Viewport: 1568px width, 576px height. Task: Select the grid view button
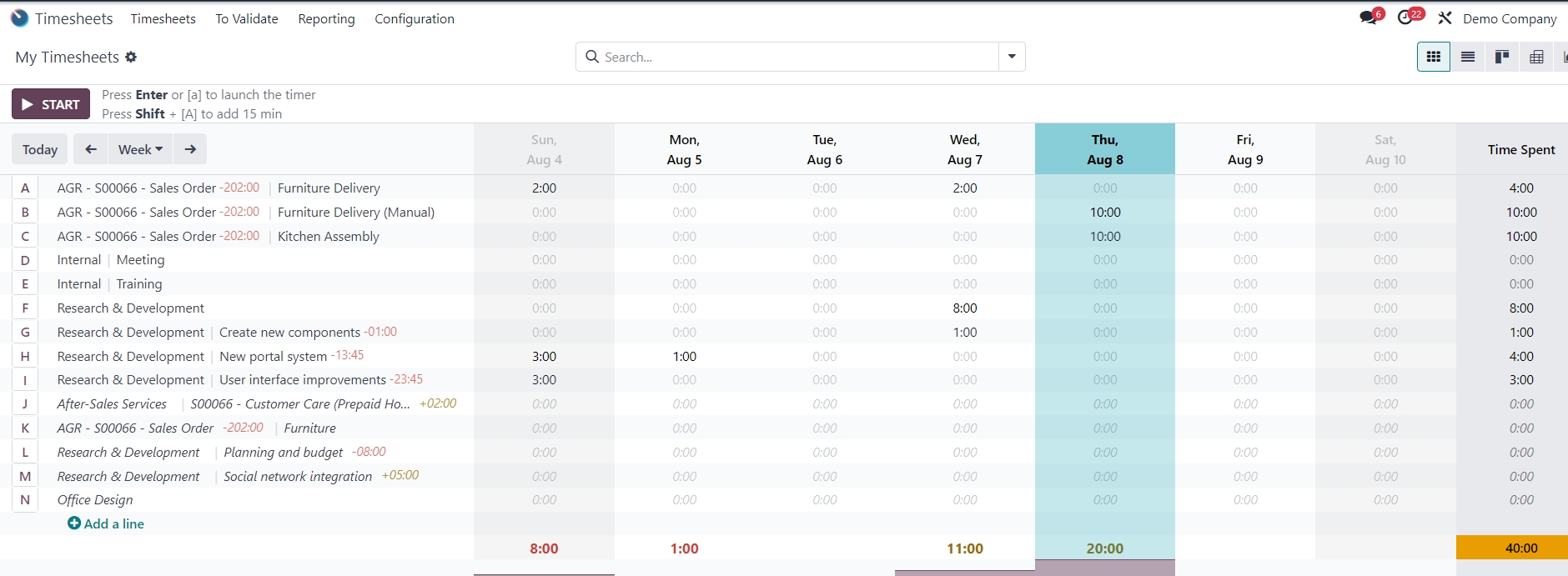pos(1433,57)
